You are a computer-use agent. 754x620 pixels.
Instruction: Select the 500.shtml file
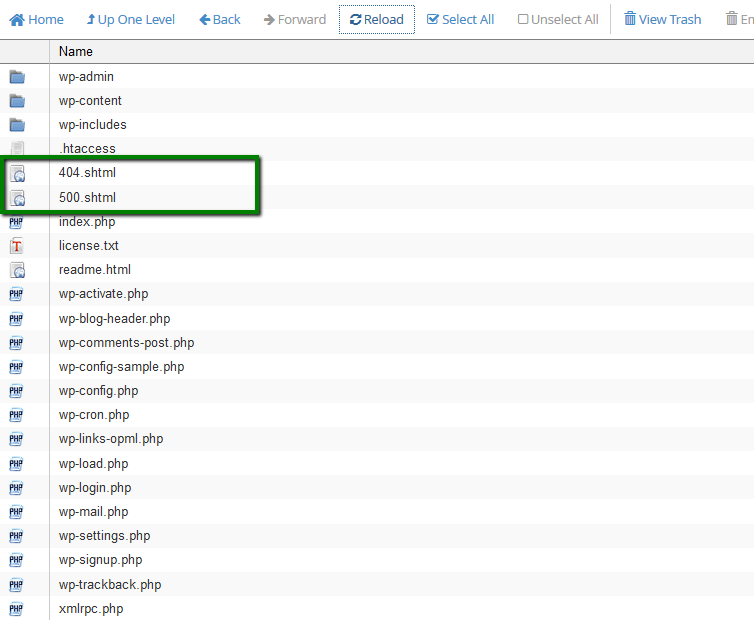87,197
